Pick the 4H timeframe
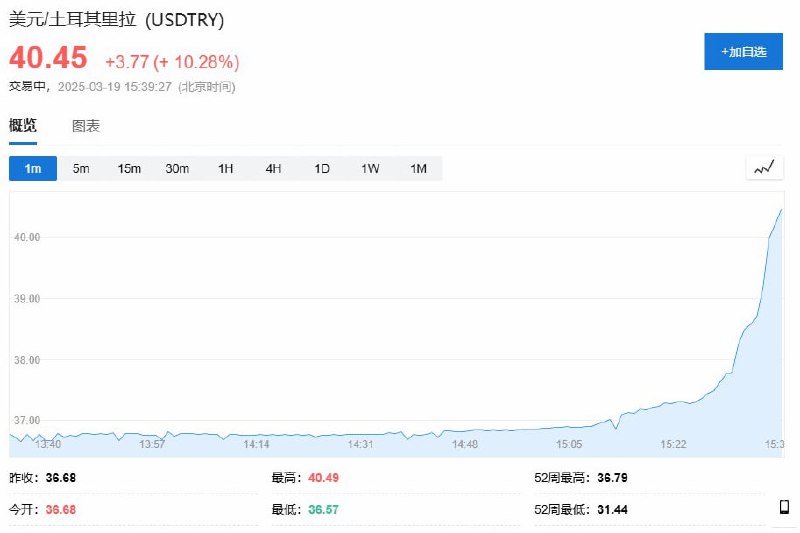Image resolution: width=800 pixels, height=533 pixels. tap(273, 169)
